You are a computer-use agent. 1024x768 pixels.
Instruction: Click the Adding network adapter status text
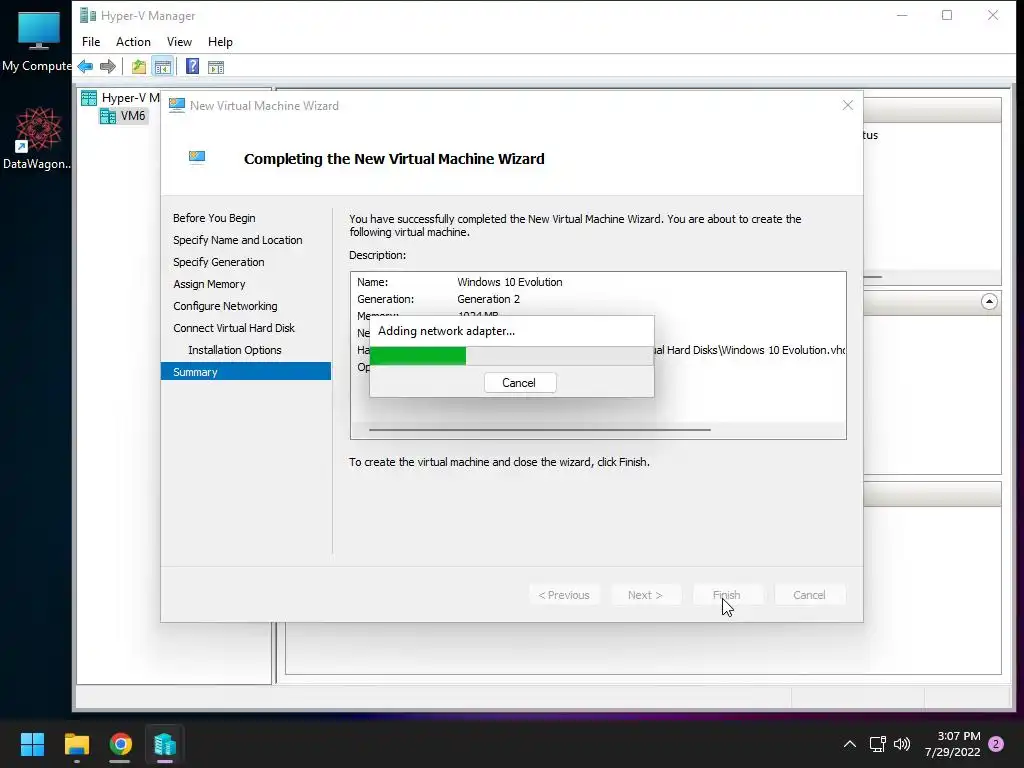click(x=446, y=331)
